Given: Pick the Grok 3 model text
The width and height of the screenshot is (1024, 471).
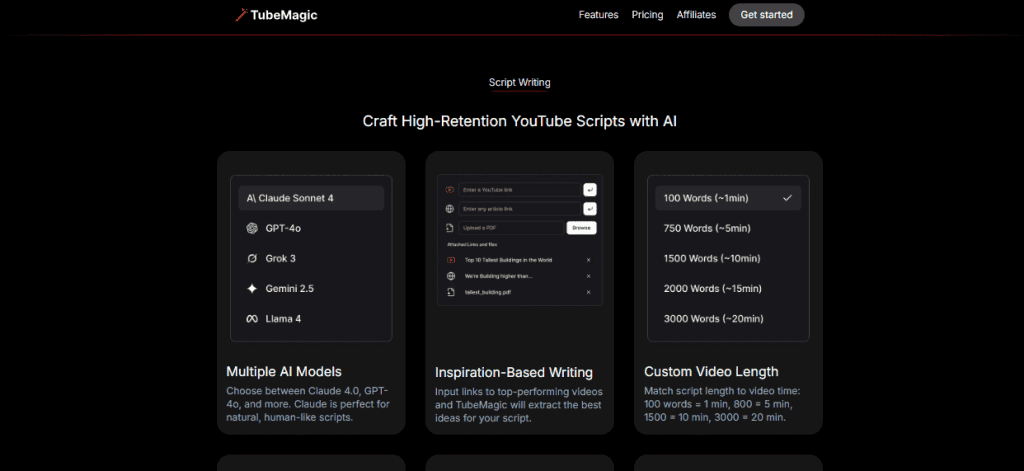Looking at the screenshot, I should (x=280, y=259).
